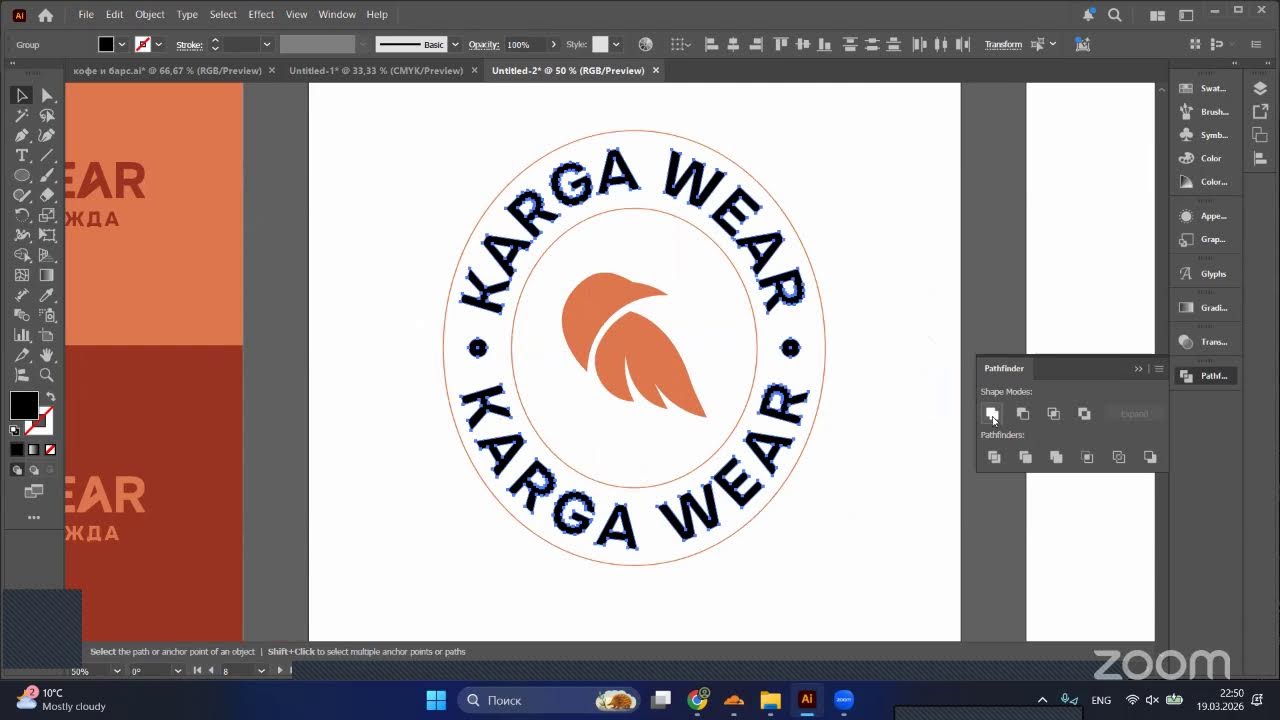Open the Glyphs panel
The image size is (1280, 720).
tap(1203, 274)
